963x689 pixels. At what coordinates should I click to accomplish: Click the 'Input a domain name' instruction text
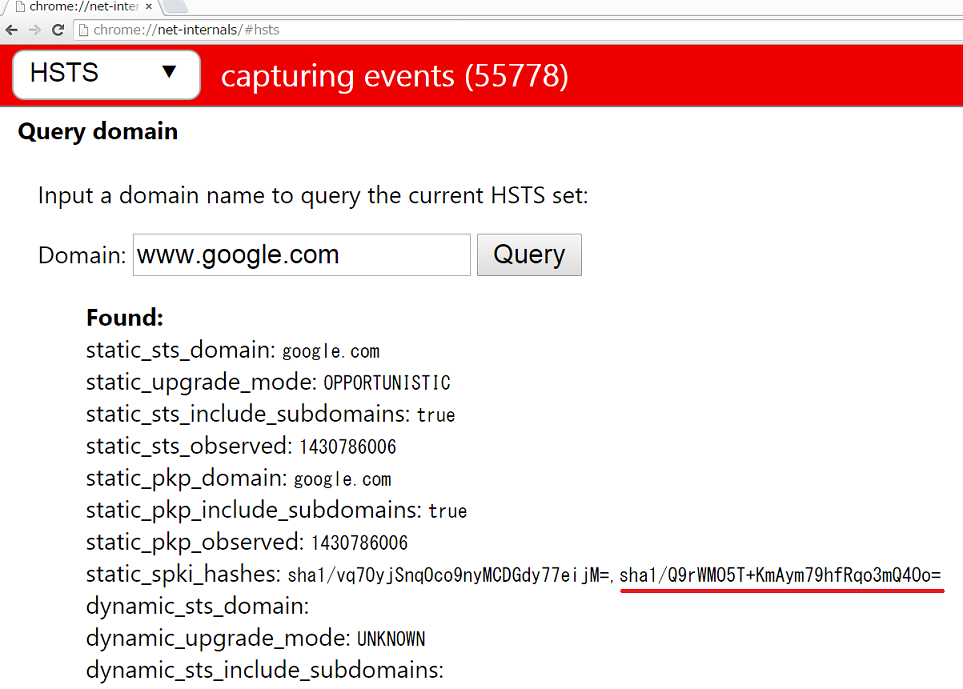(313, 196)
